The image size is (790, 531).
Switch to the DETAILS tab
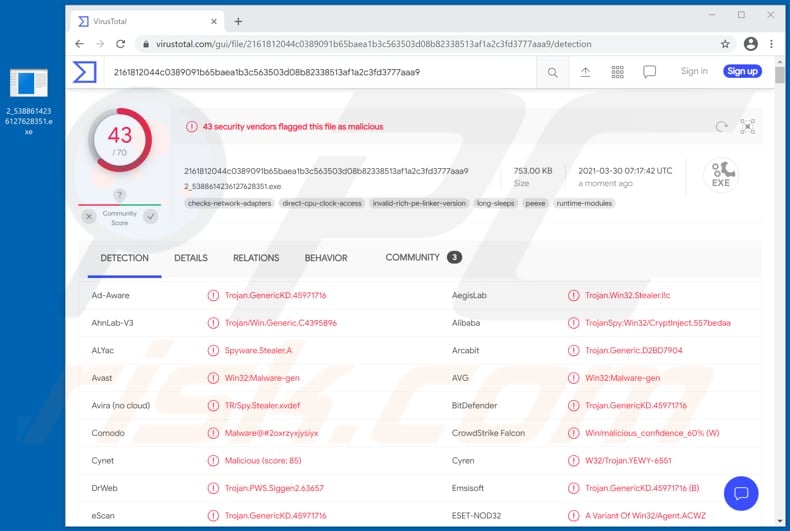(x=191, y=258)
